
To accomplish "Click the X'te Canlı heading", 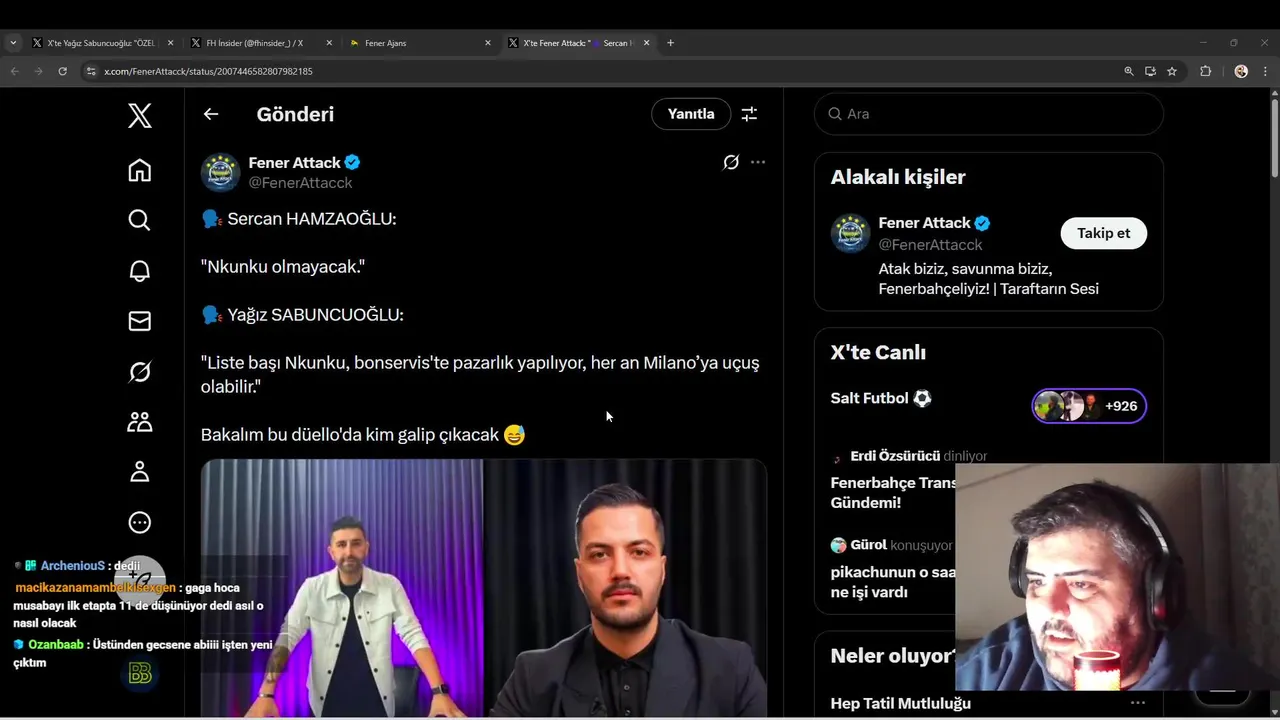I will coord(878,353).
